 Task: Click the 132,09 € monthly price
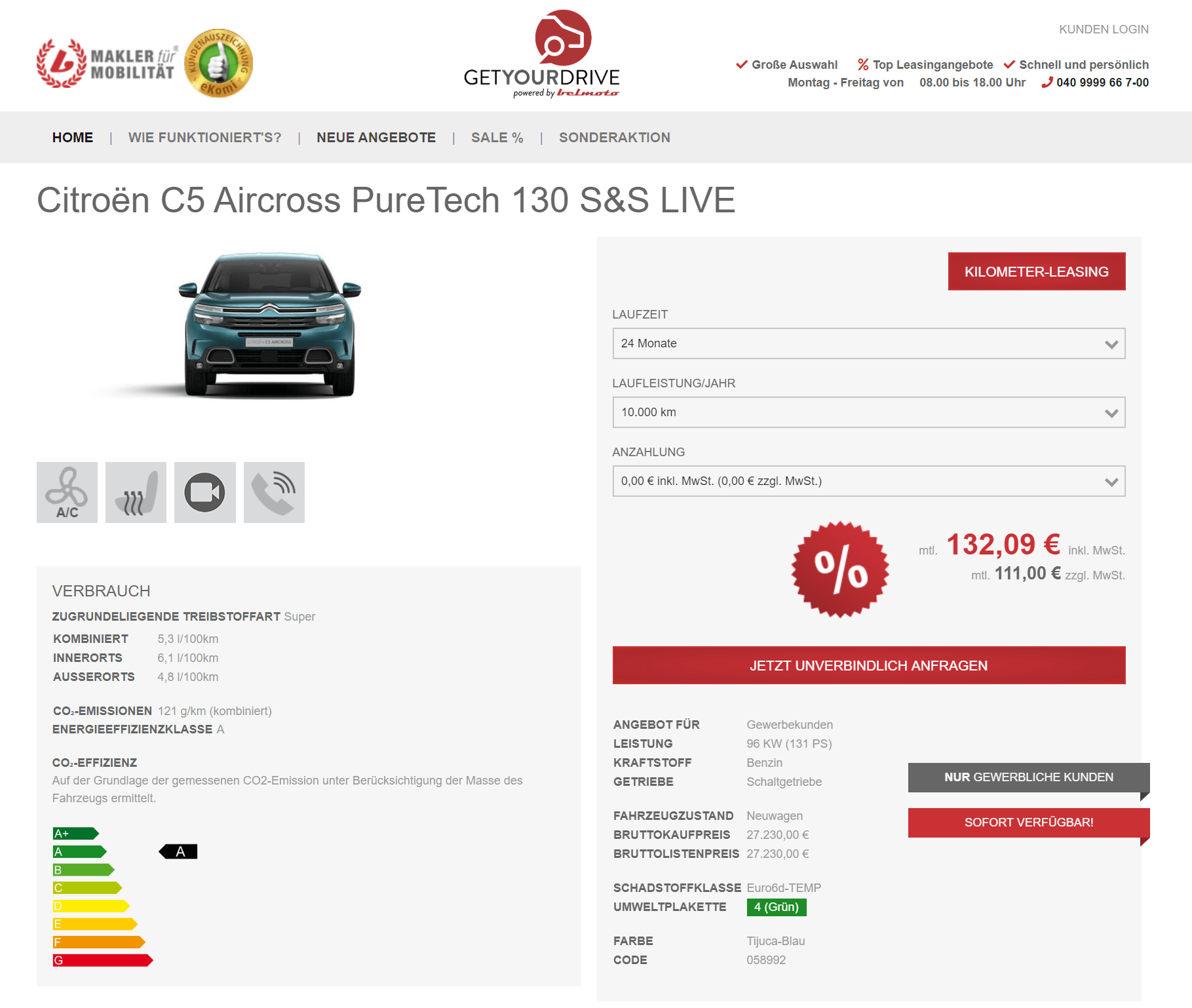[1003, 545]
